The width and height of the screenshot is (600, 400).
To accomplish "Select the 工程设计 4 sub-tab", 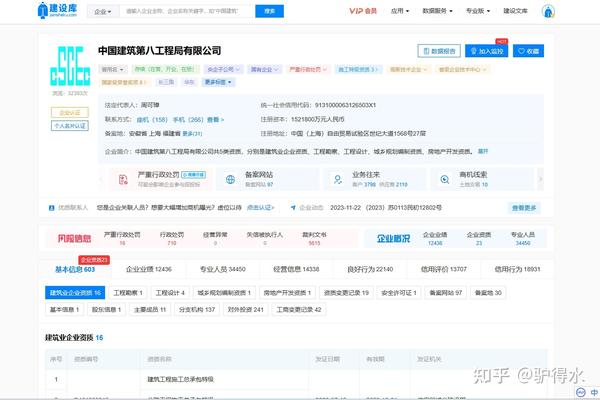I will [x=170, y=293].
